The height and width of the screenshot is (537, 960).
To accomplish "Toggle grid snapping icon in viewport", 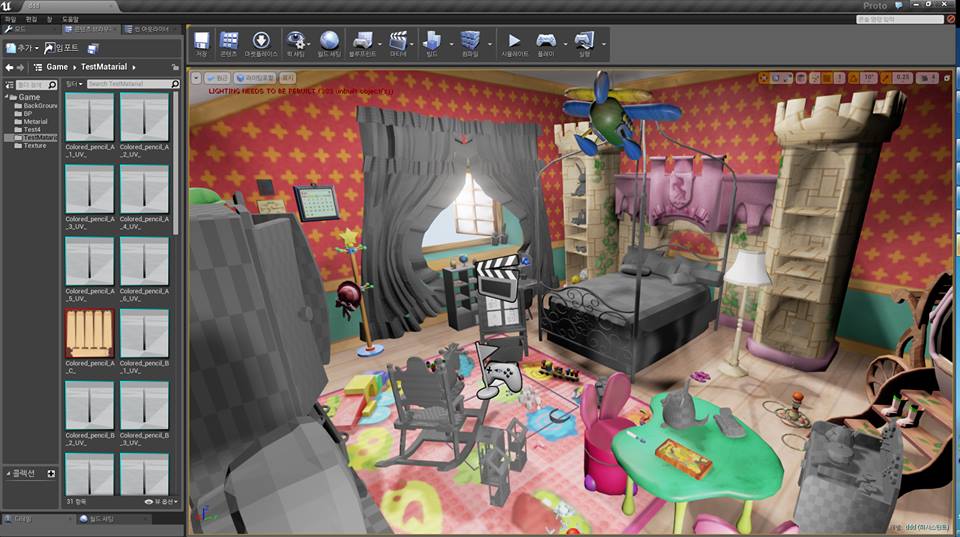I will pos(828,78).
